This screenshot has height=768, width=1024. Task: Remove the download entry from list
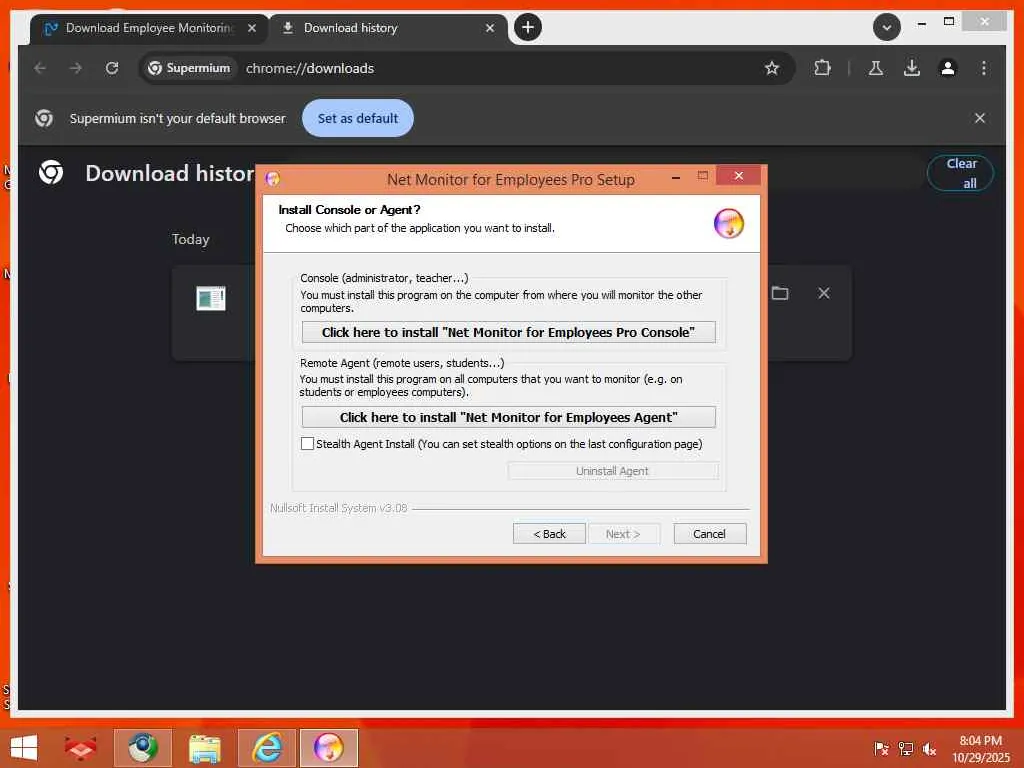click(x=824, y=293)
